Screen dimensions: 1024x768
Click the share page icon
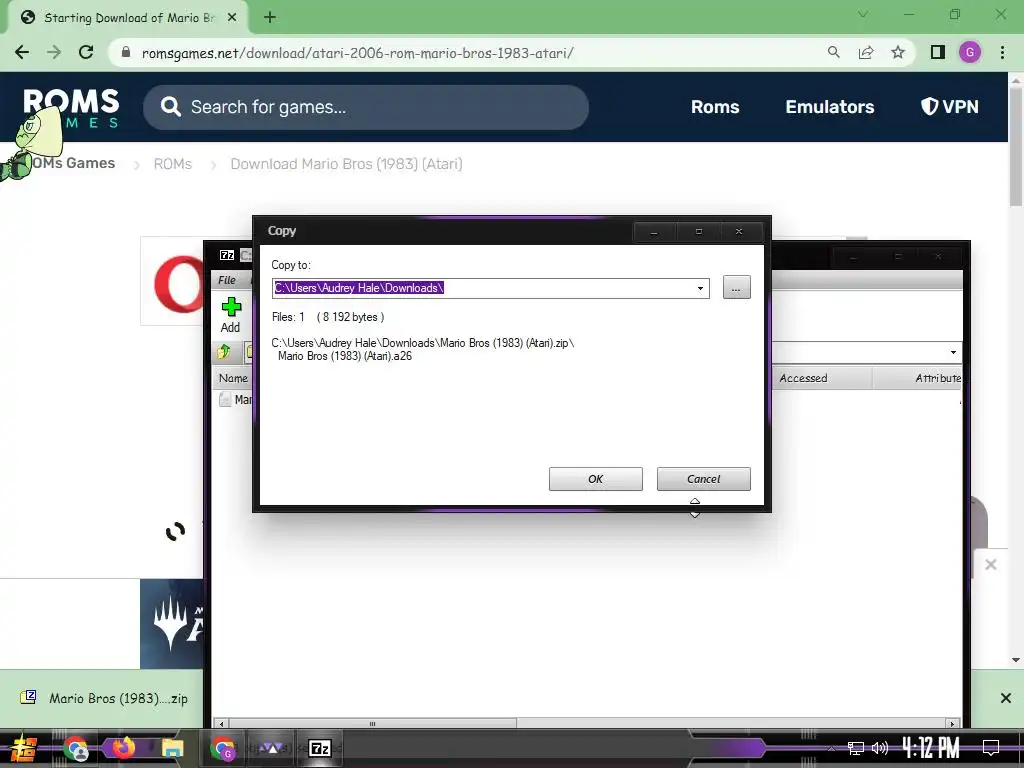pyautogui.click(x=866, y=52)
